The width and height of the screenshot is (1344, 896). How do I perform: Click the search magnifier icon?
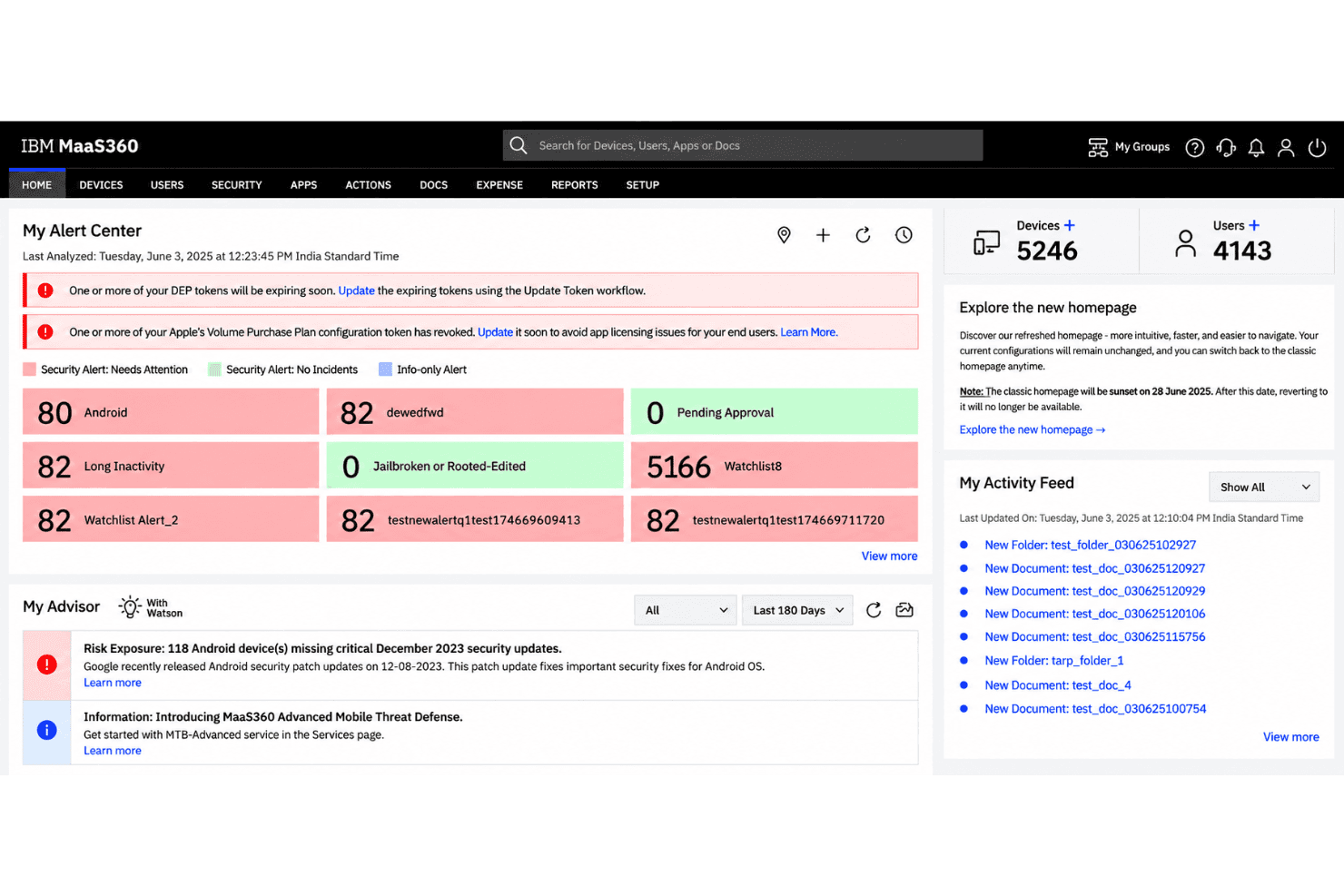[519, 145]
